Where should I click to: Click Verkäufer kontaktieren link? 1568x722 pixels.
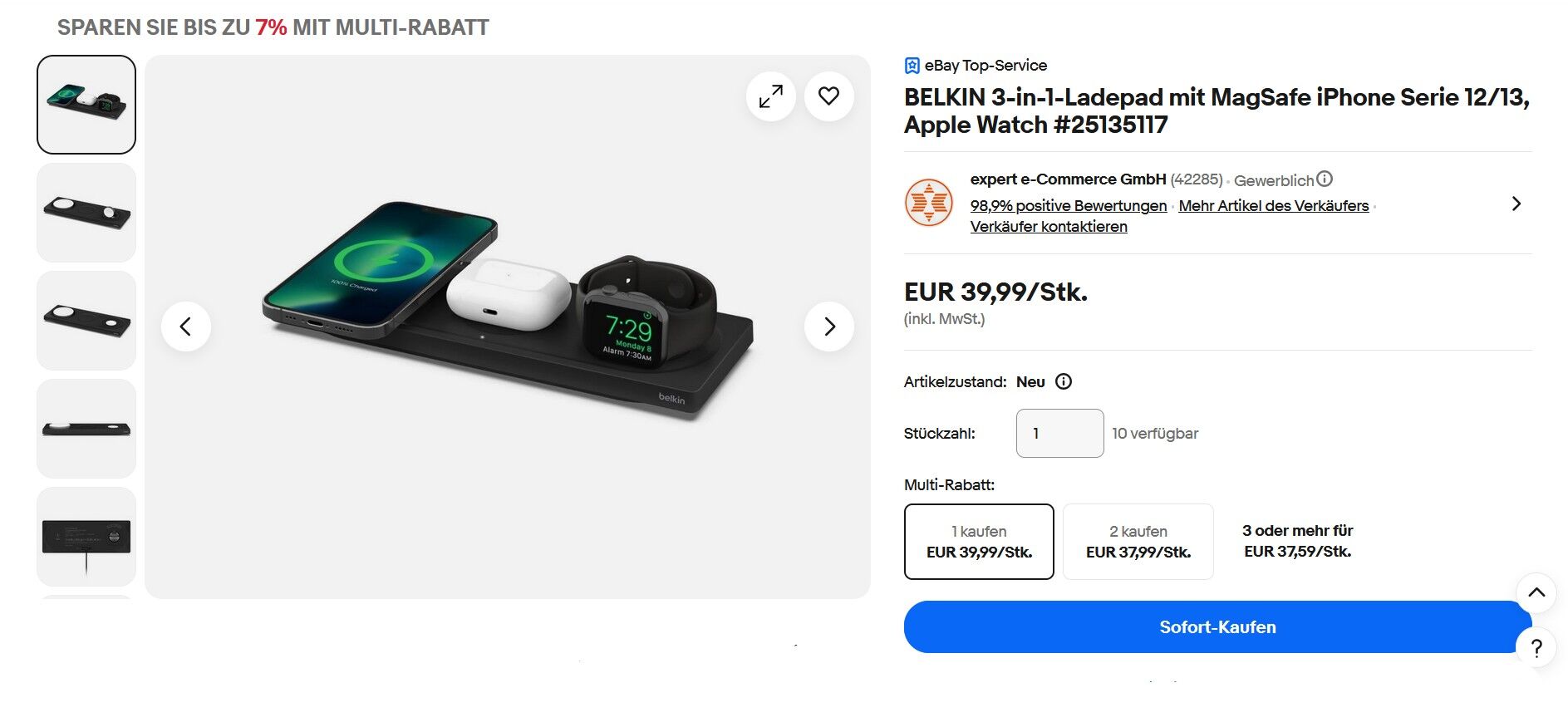click(1049, 227)
